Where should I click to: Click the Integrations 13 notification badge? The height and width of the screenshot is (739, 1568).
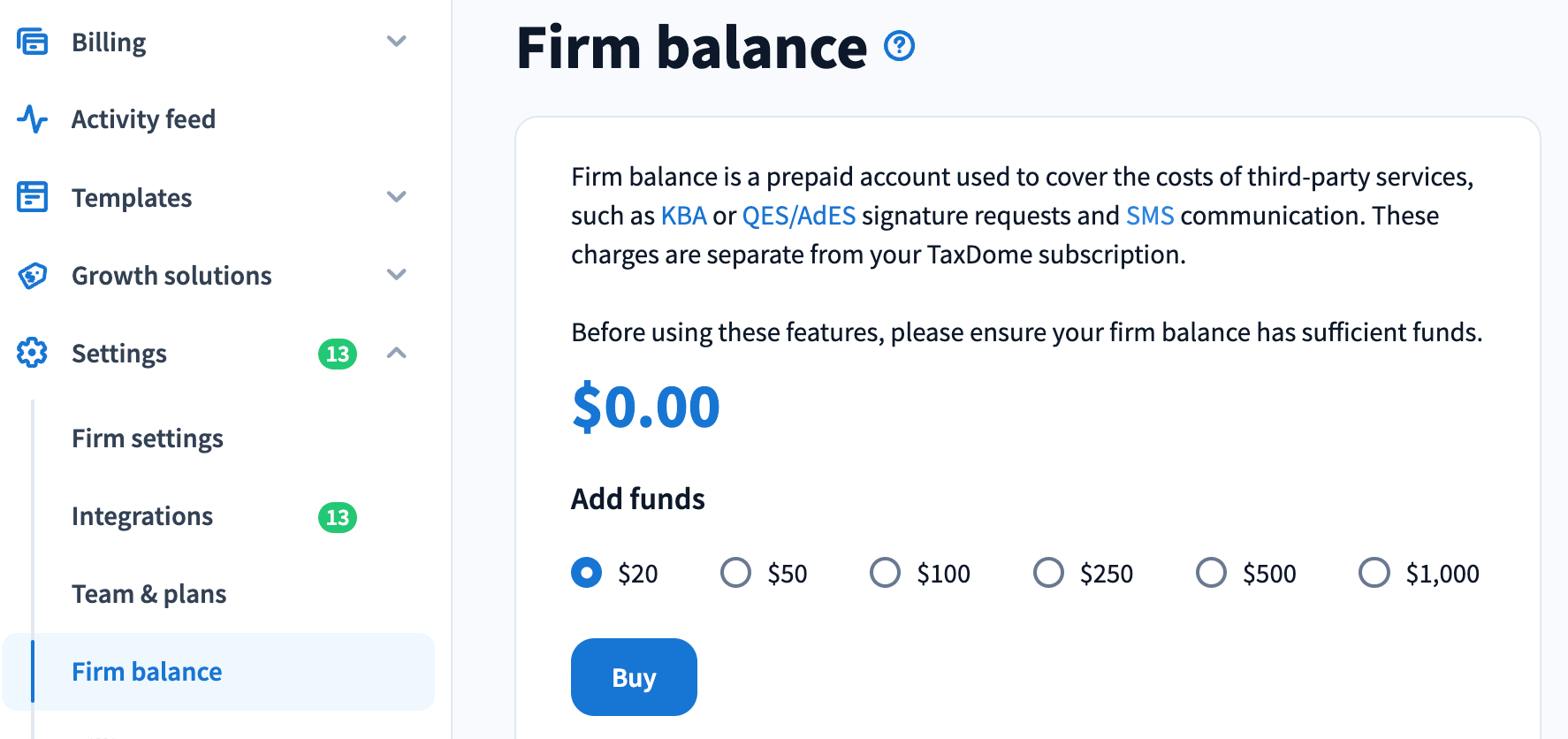tap(337, 517)
